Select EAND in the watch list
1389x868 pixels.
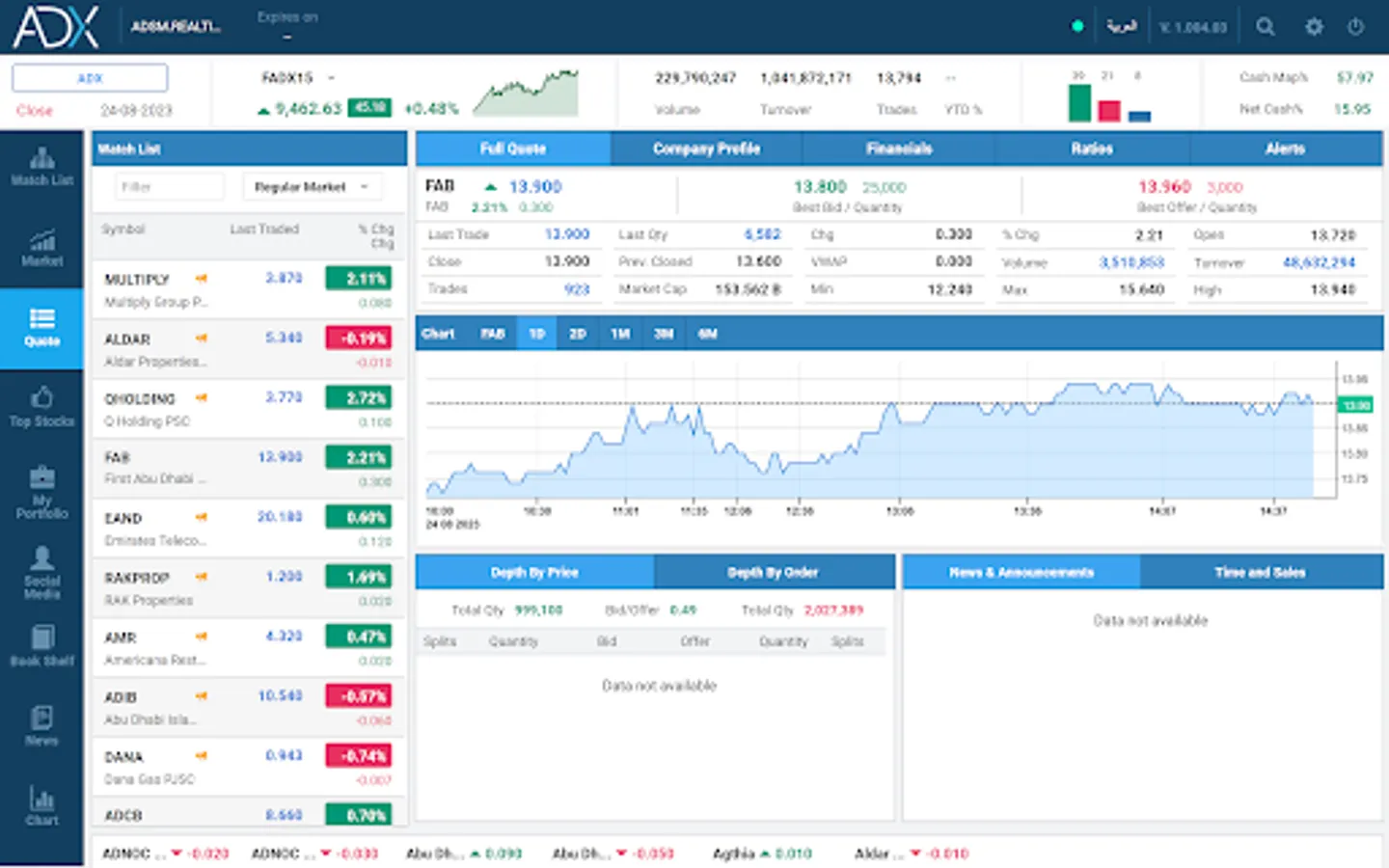coord(249,528)
